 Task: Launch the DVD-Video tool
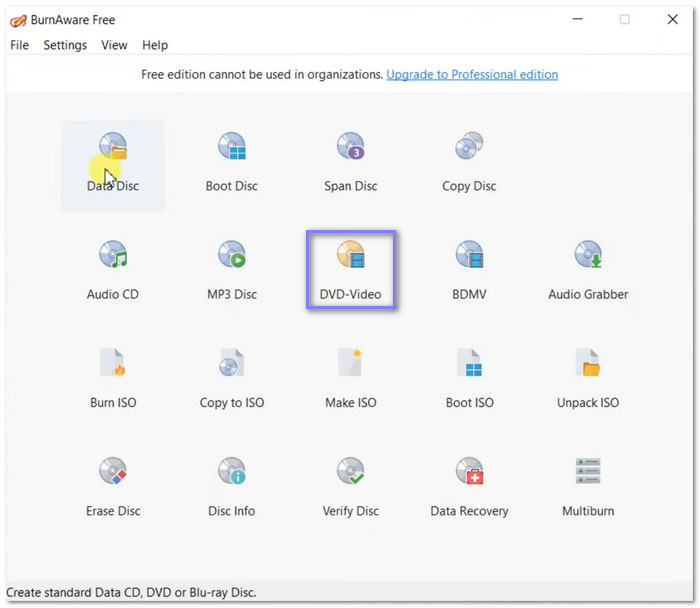click(350, 270)
